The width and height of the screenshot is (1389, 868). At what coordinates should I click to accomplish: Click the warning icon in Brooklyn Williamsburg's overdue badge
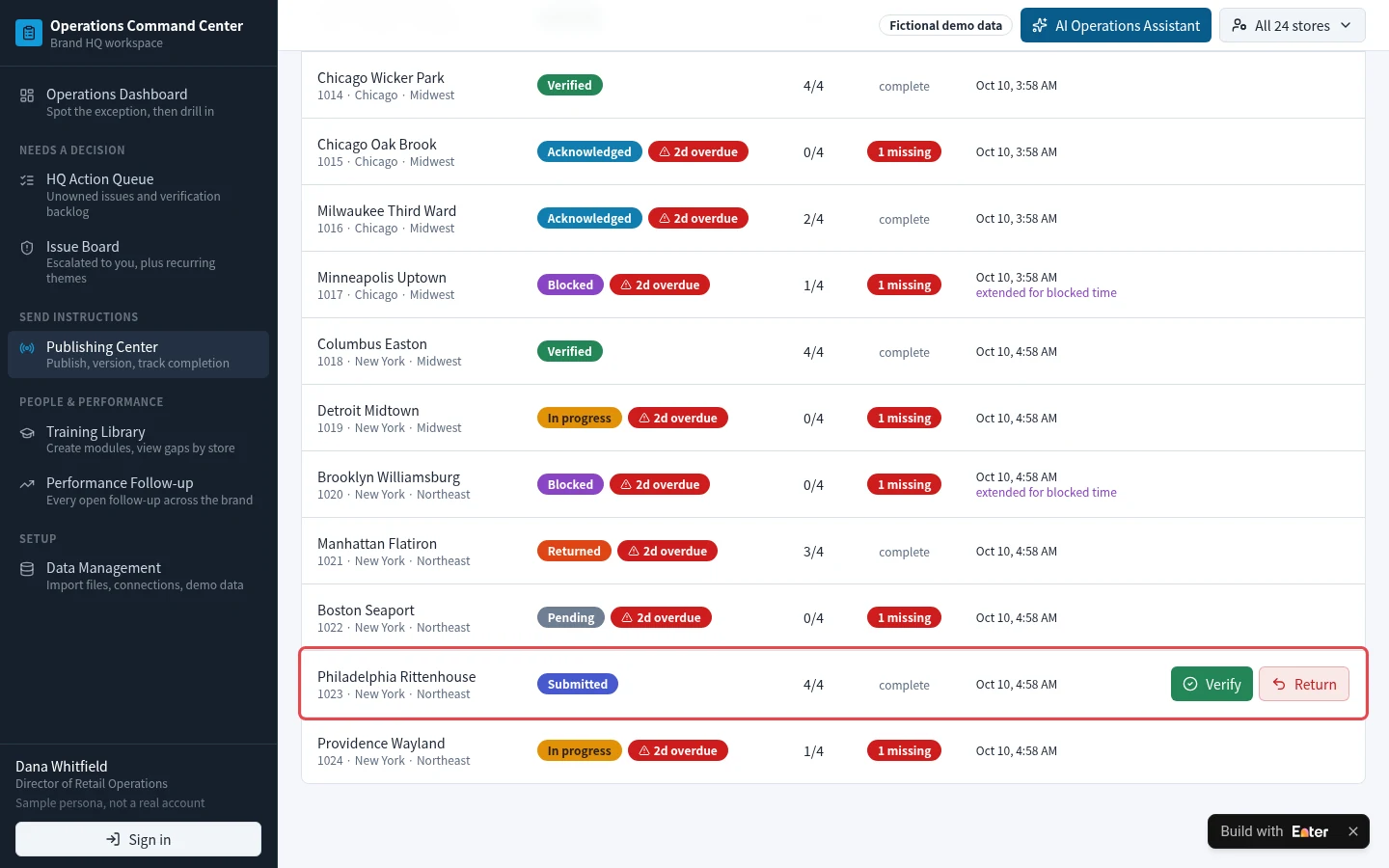click(x=626, y=484)
